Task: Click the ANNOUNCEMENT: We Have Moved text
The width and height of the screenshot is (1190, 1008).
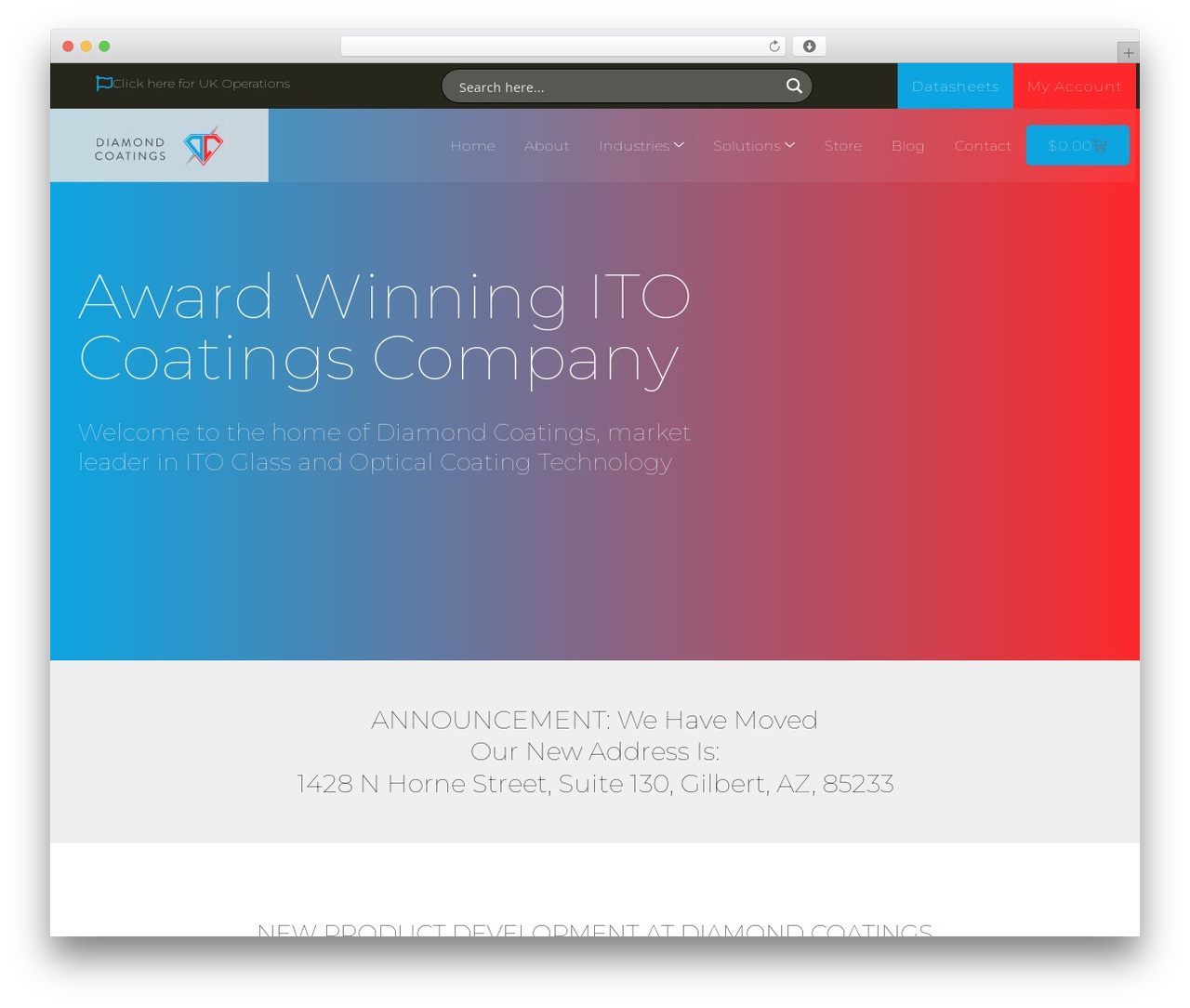Action: [x=595, y=720]
